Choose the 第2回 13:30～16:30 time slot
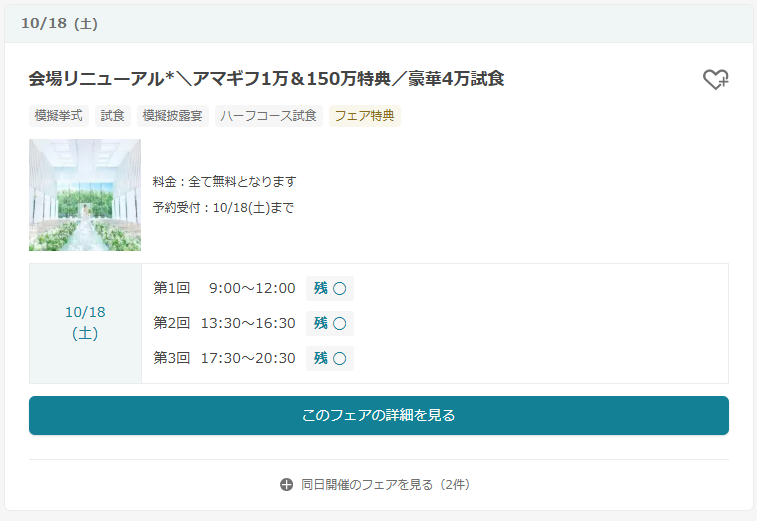This screenshot has height=521, width=757. pyautogui.click(x=225, y=323)
